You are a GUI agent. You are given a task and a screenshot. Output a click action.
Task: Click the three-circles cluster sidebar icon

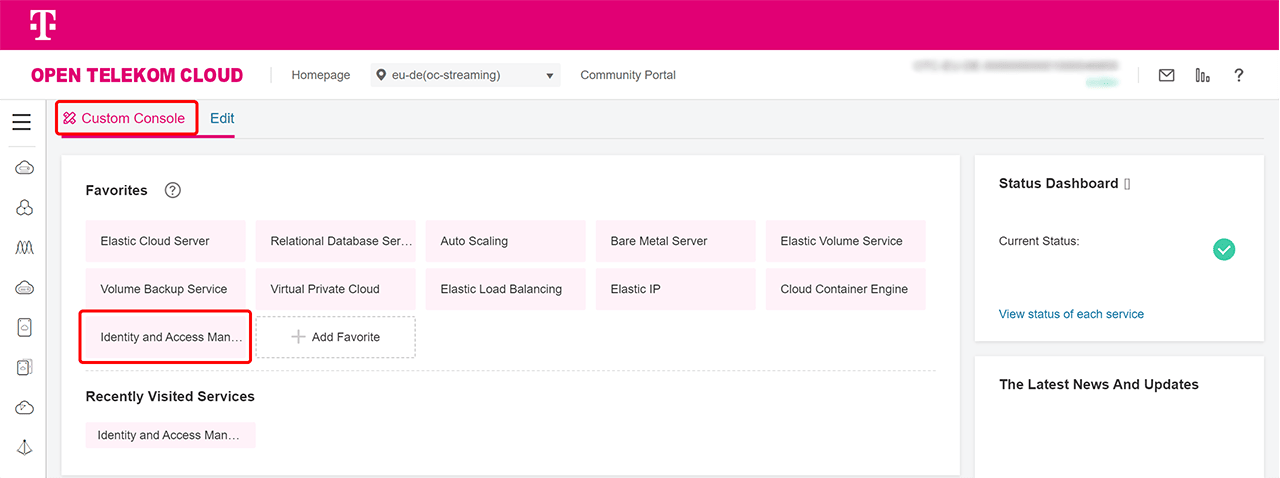25,208
